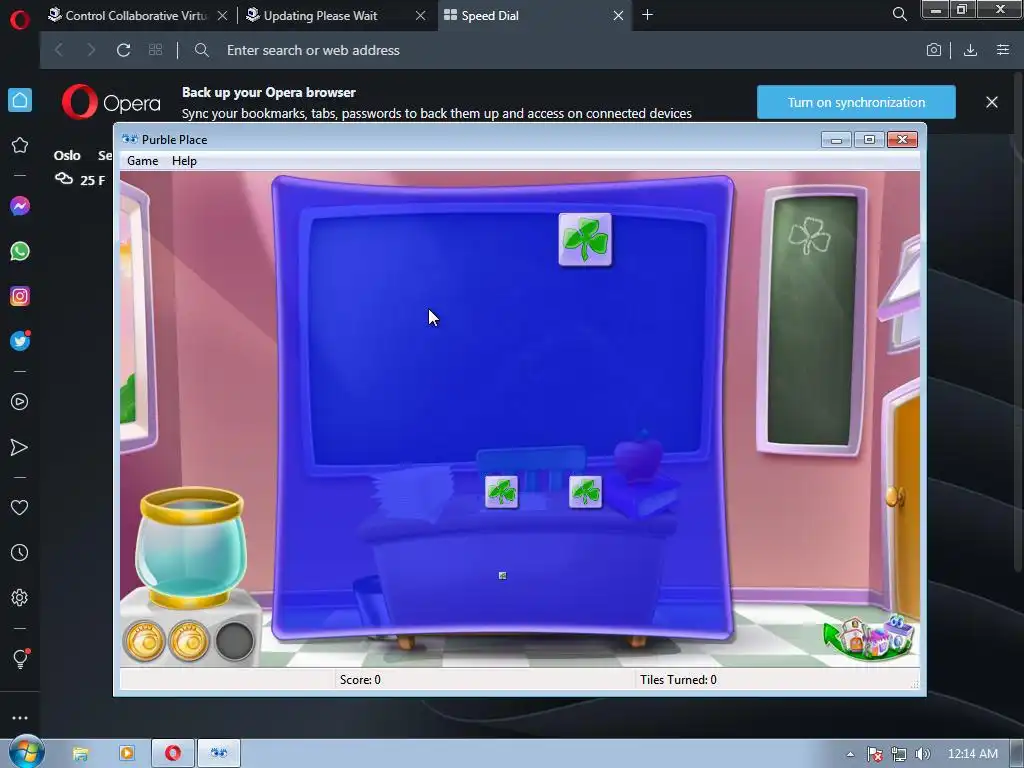
Task: Select the left small shamrock tile
Action: 502,492
